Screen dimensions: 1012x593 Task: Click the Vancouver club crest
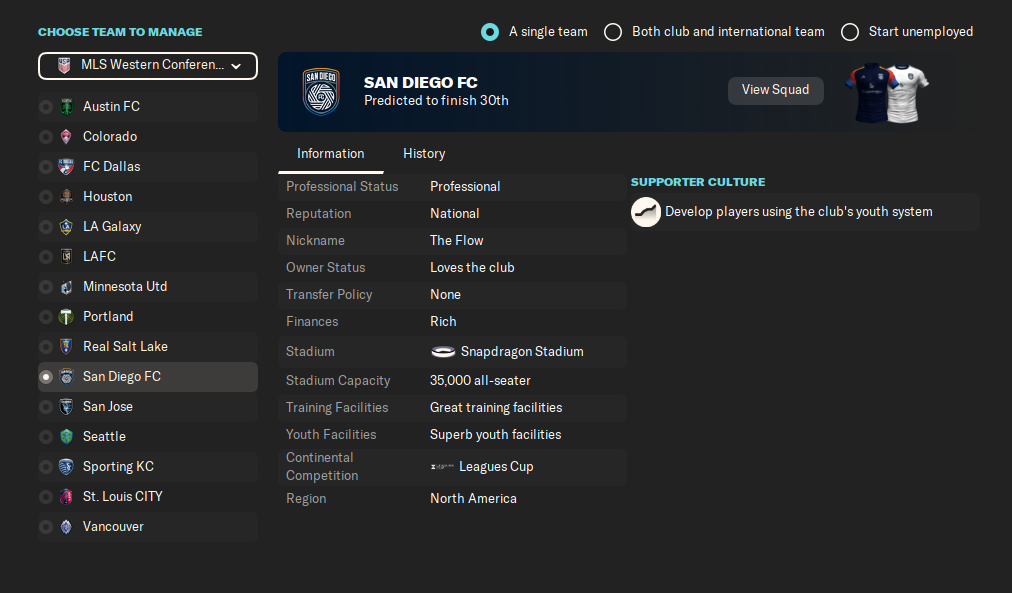pos(66,527)
